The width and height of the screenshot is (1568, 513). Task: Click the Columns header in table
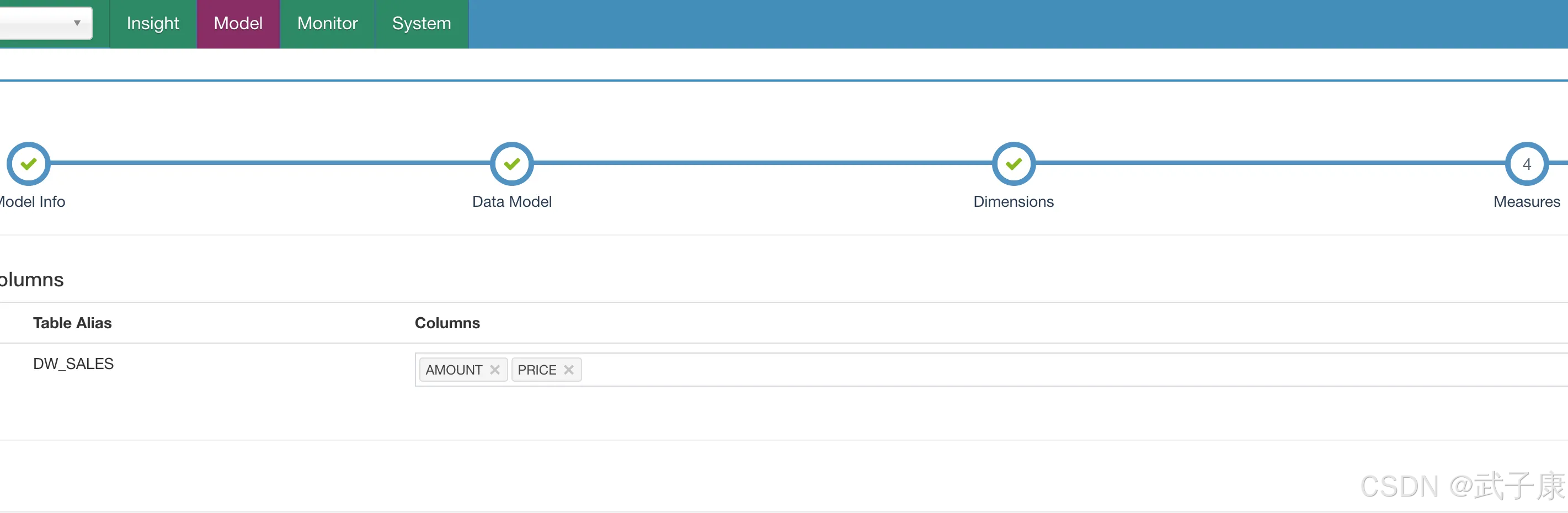[447, 323]
